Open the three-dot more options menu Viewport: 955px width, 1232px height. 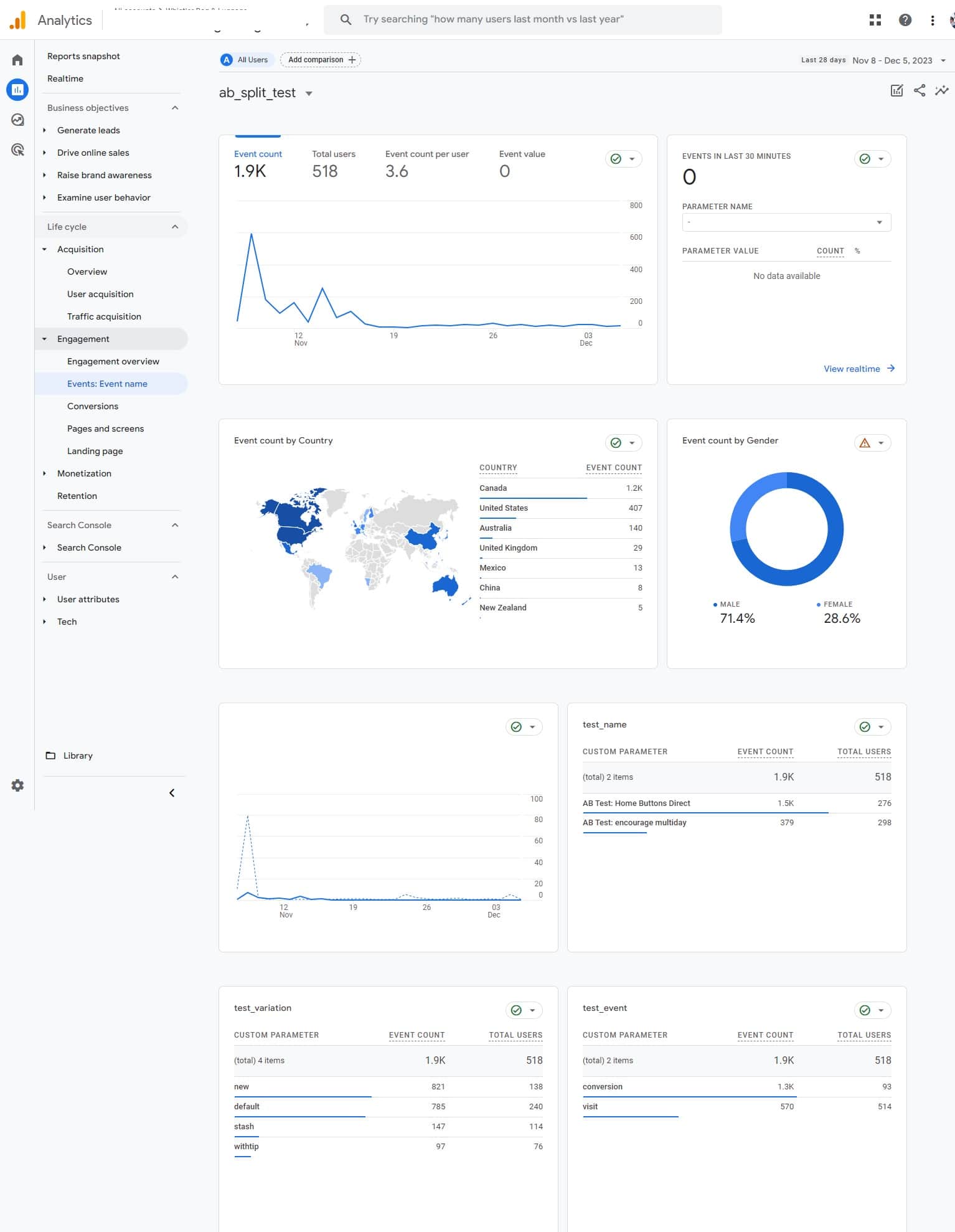932,20
